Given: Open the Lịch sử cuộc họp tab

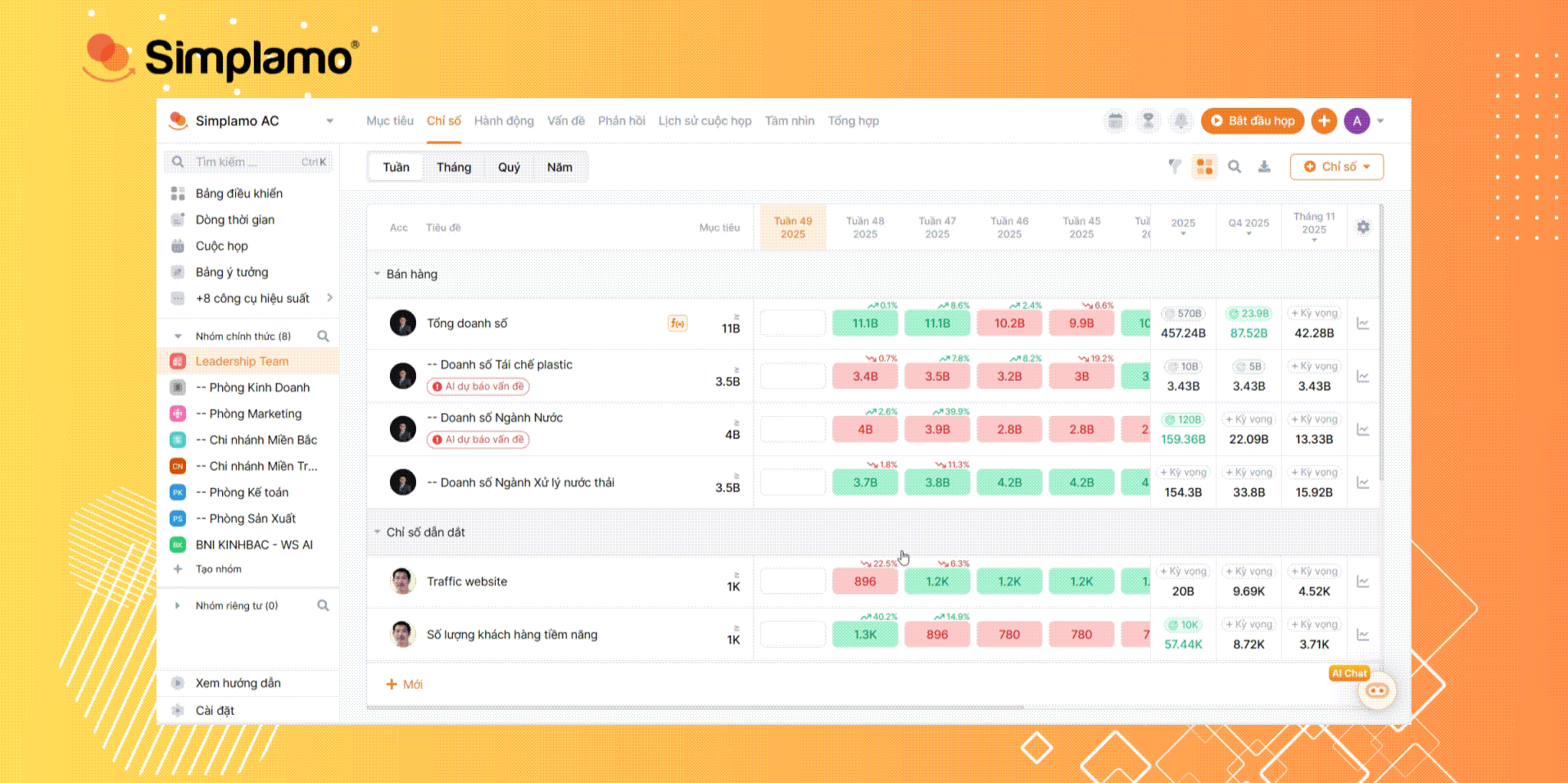Looking at the screenshot, I should (705, 121).
